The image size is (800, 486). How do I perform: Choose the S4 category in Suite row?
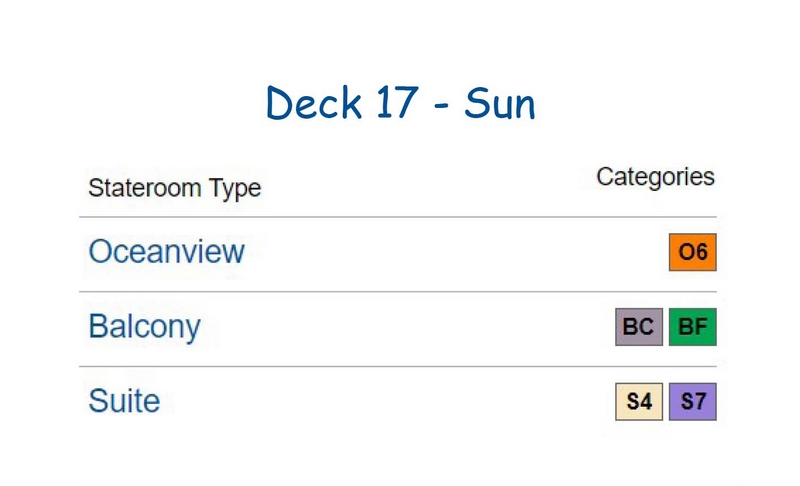click(x=639, y=402)
